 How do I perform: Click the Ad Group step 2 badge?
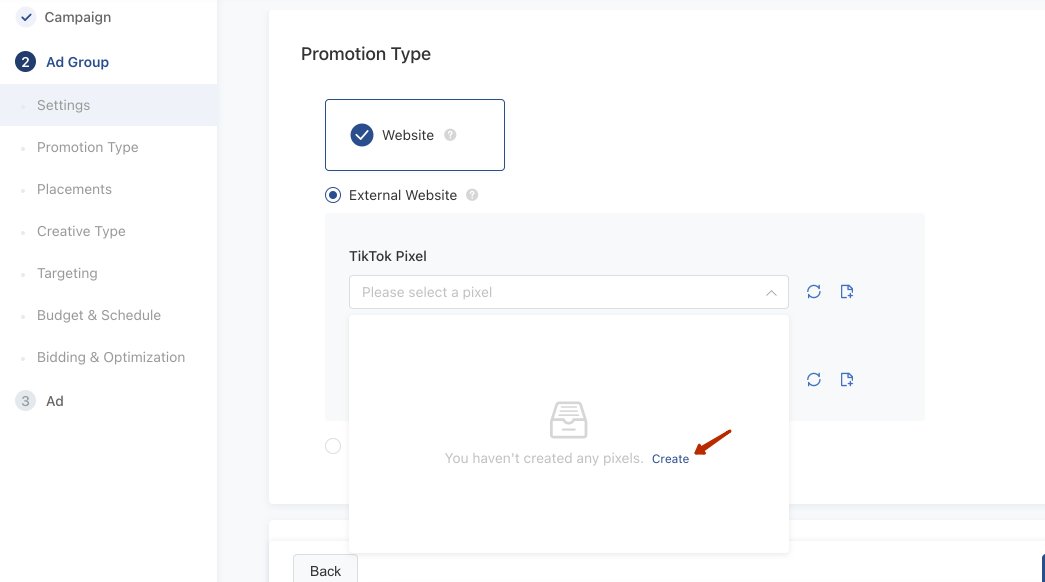26,62
